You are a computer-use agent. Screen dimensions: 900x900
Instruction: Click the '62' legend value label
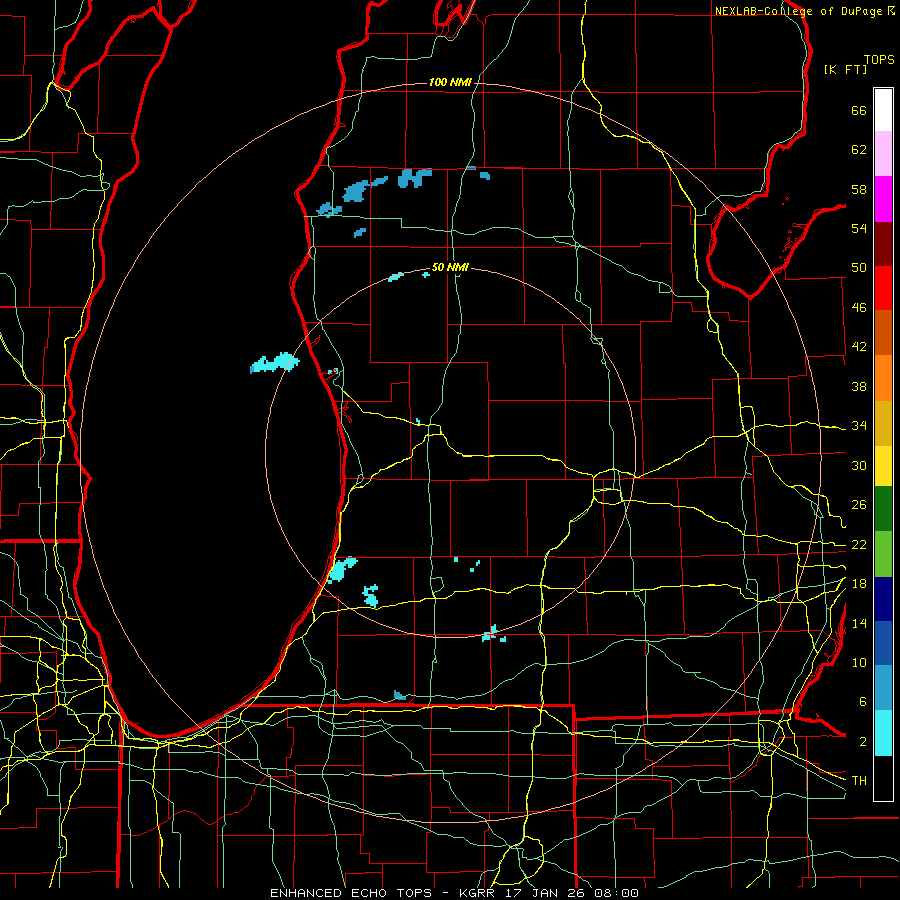[859, 150]
